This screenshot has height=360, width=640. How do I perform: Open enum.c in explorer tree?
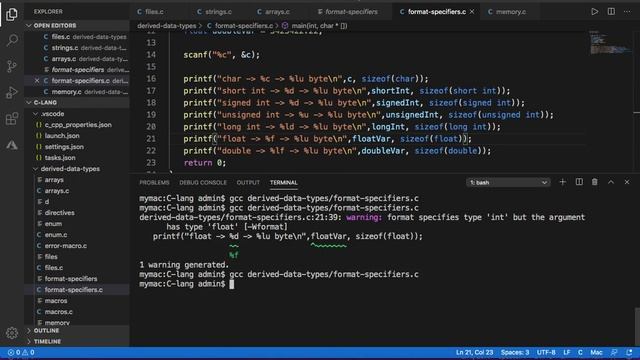56,235
